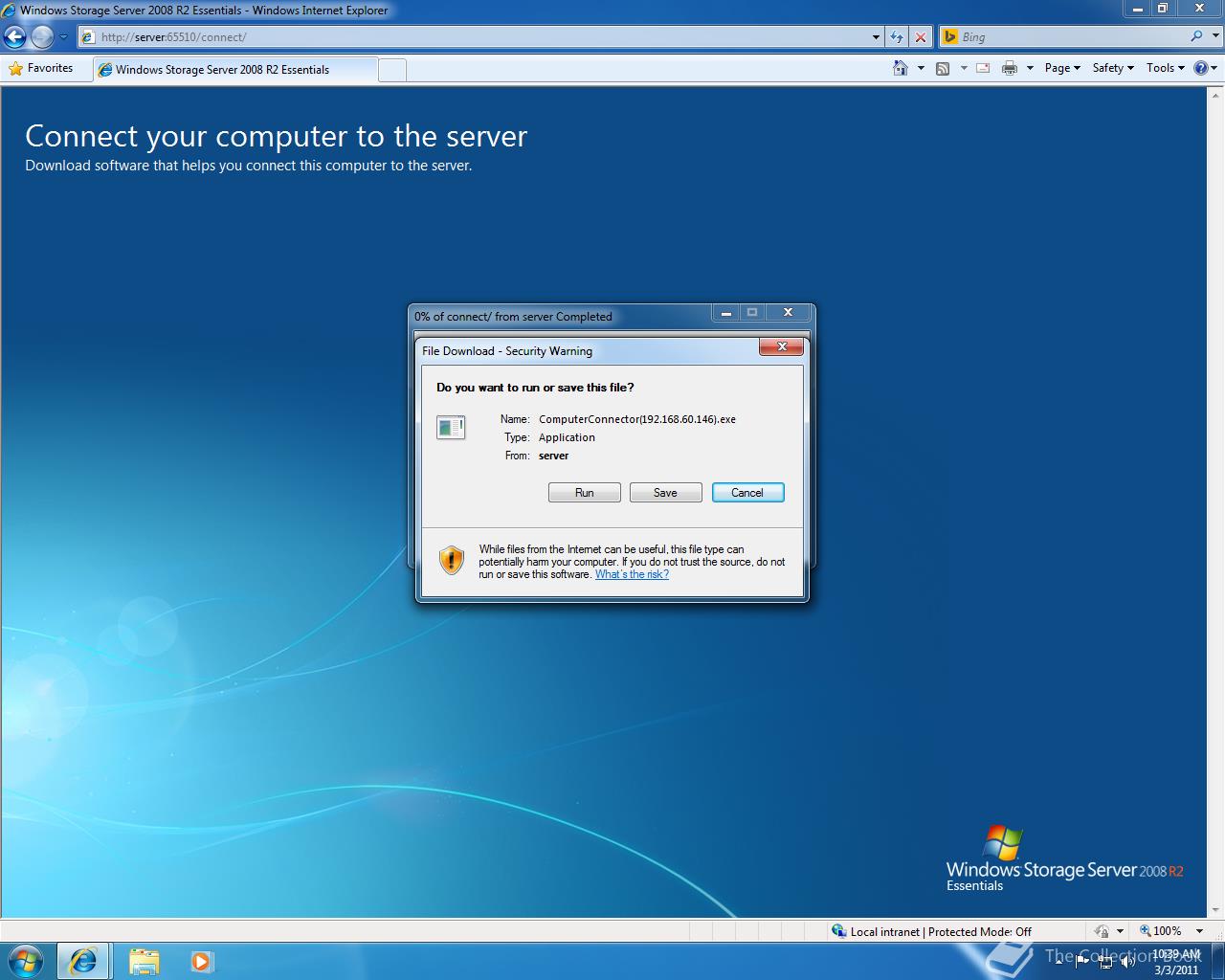Expand the privacy icon dropdown arrow

click(1120, 931)
